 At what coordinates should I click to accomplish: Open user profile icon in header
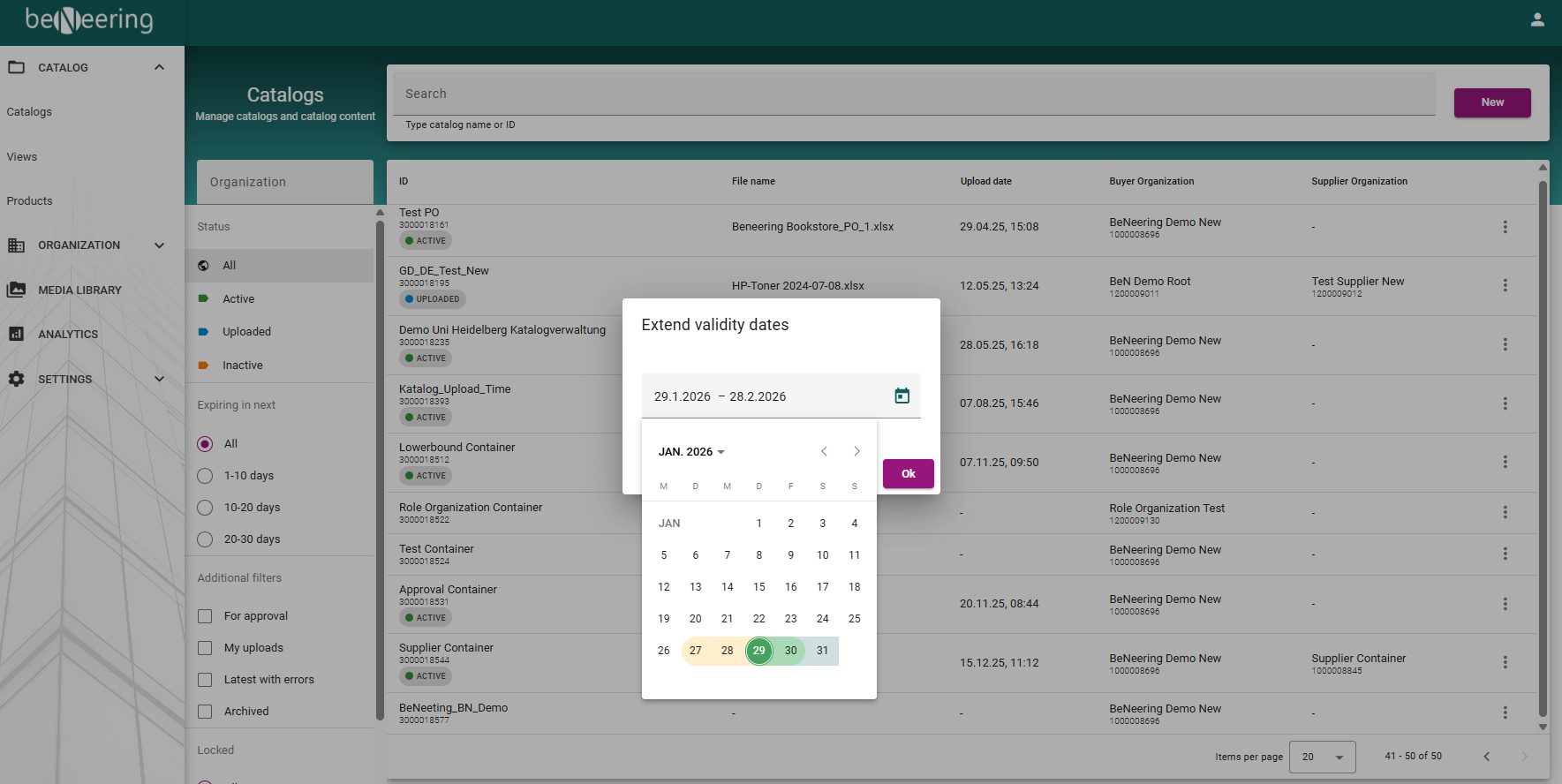click(1537, 19)
